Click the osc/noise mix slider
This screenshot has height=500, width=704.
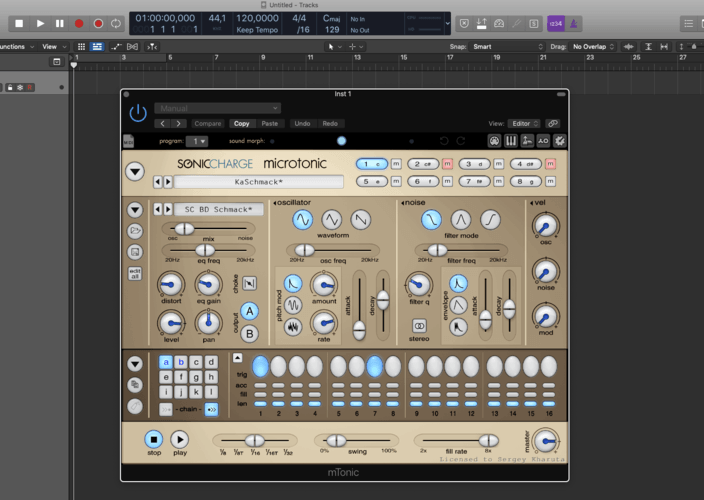coord(208,229)
